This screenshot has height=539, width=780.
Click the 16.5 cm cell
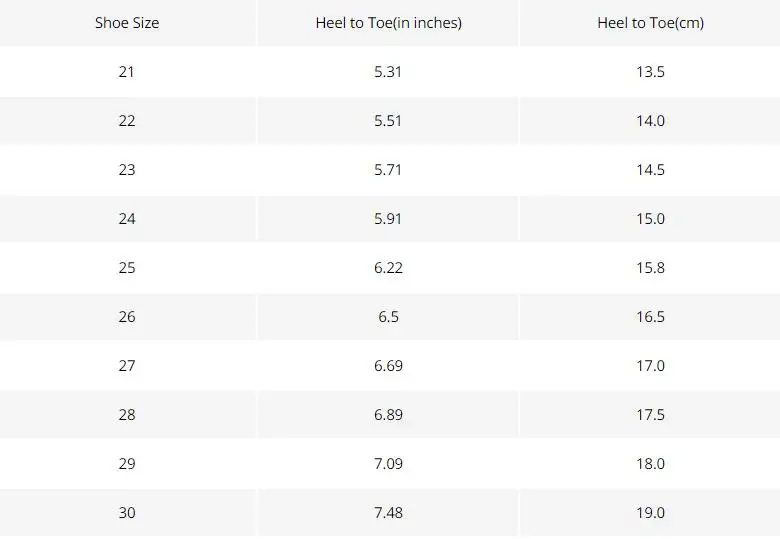point(650,317)
